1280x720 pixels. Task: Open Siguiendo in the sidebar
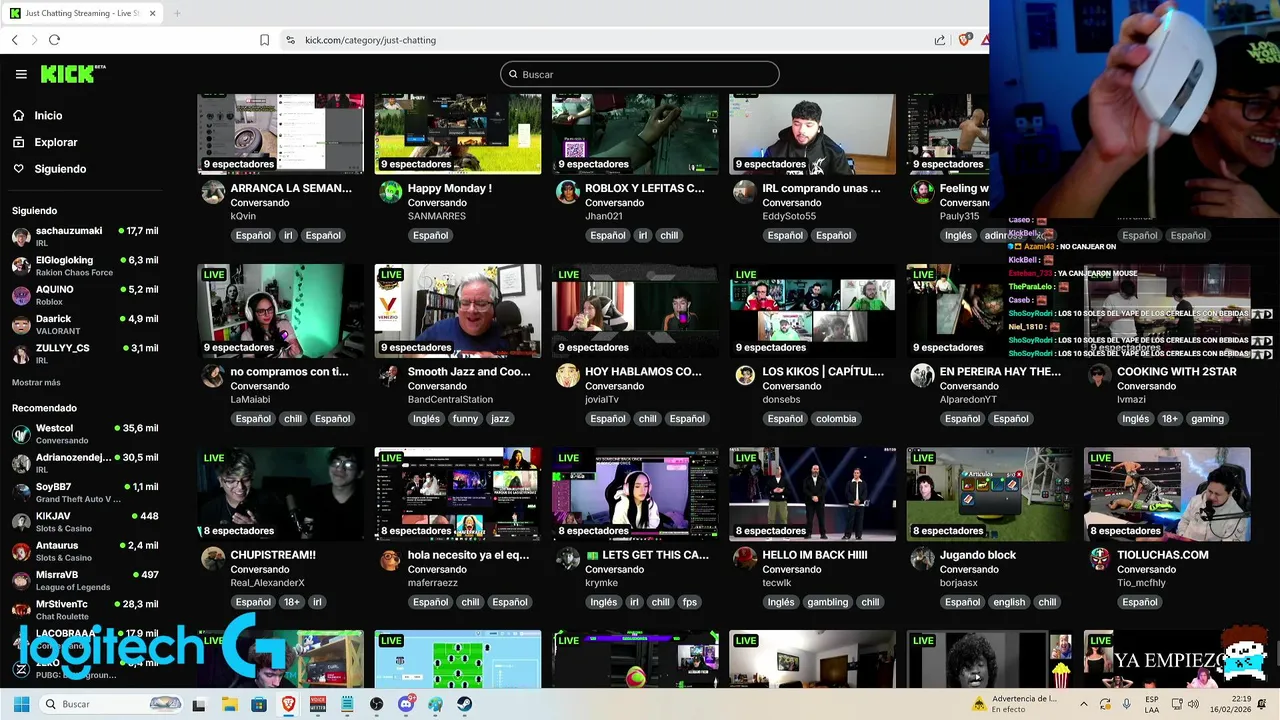pos(60,169)
